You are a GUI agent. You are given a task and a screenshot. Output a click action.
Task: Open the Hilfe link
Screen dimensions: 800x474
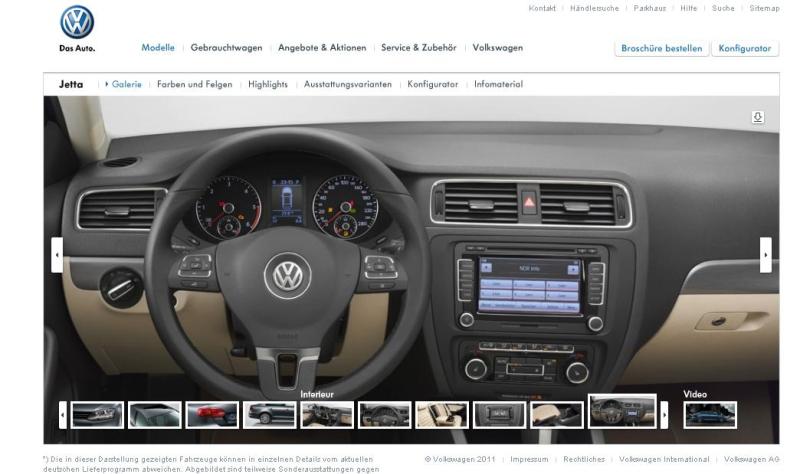coord(688,8)
